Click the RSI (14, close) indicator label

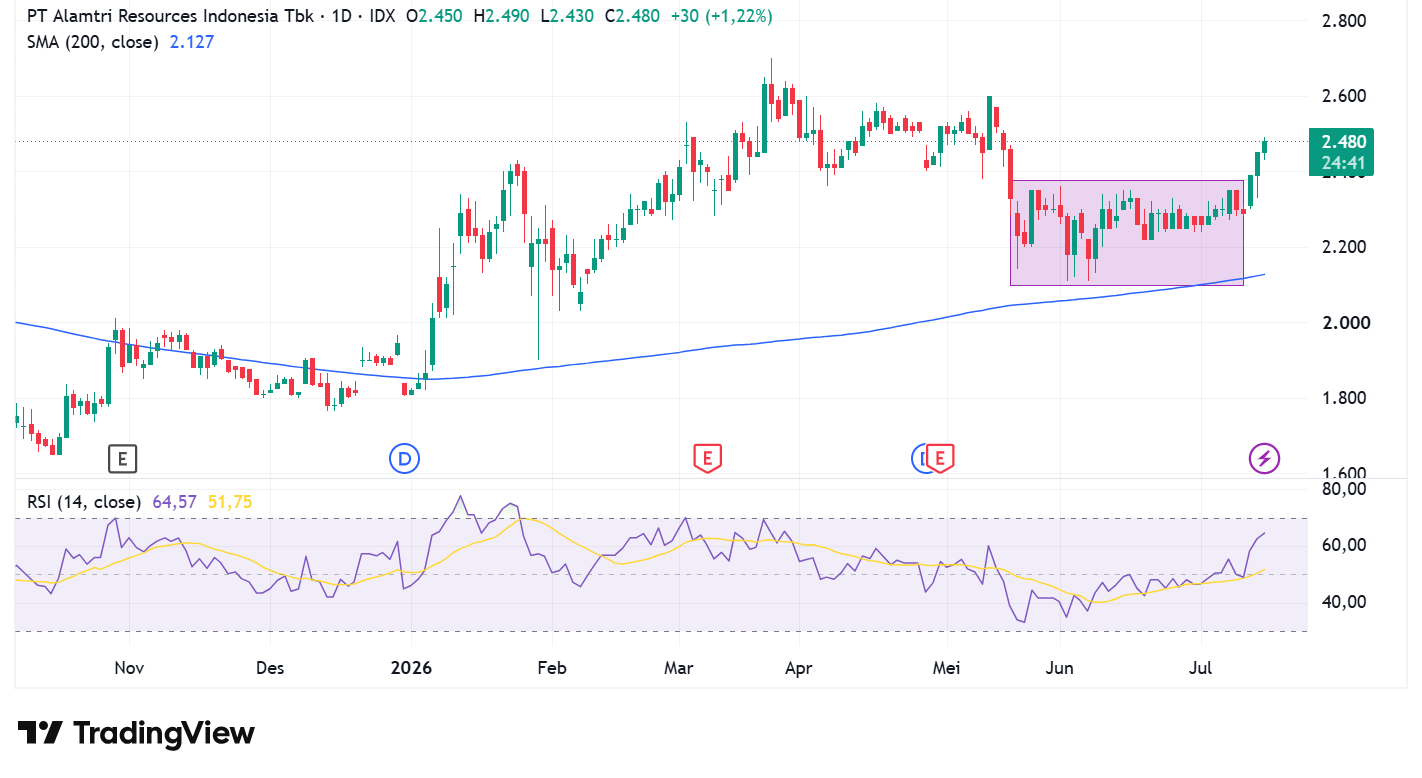tap(83, 502)
